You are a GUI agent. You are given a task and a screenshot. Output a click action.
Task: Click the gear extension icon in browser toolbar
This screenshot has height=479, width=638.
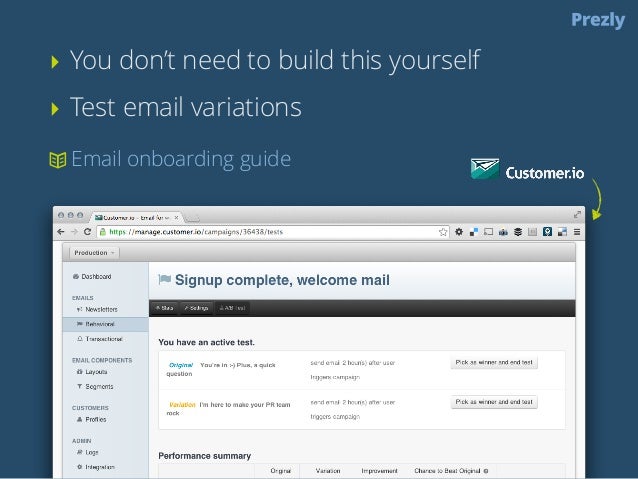click(459, 232)
